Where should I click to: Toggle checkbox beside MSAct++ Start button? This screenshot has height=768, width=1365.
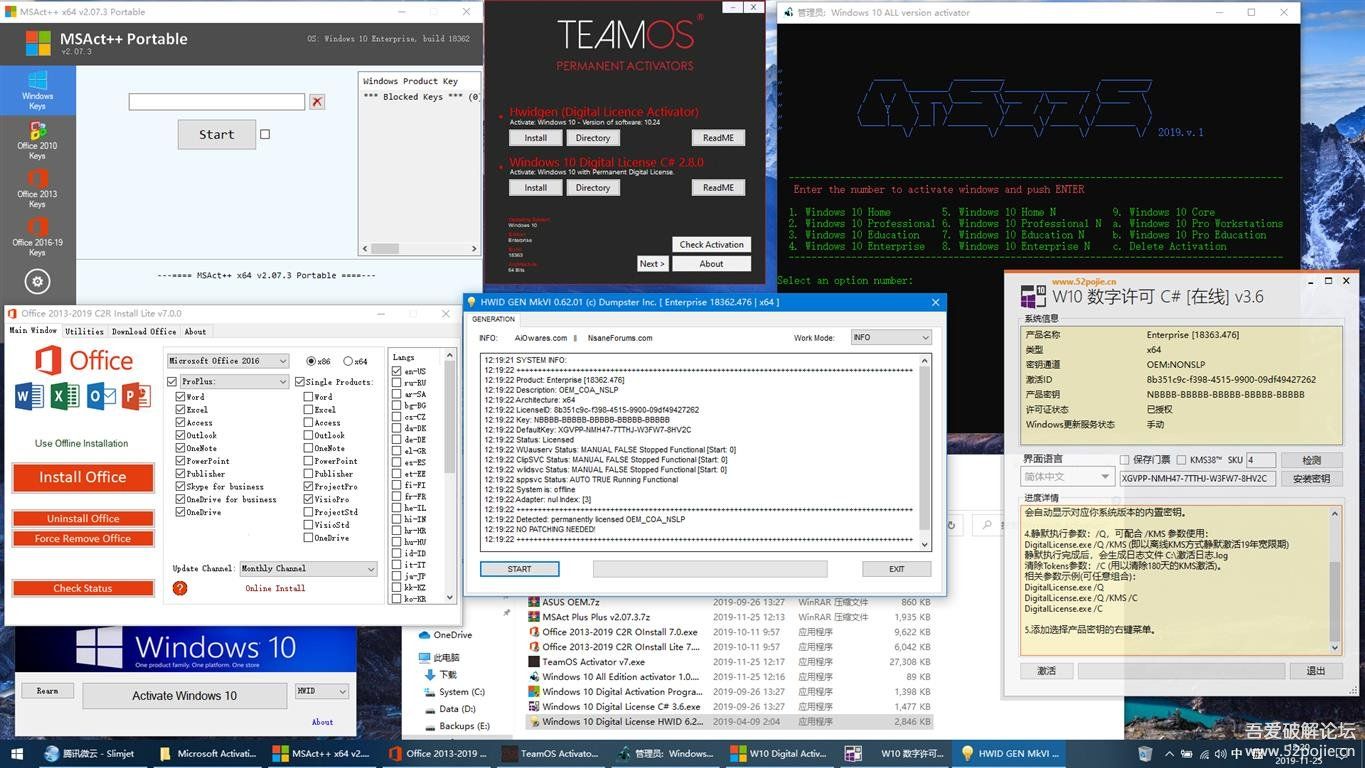(265, 134)
